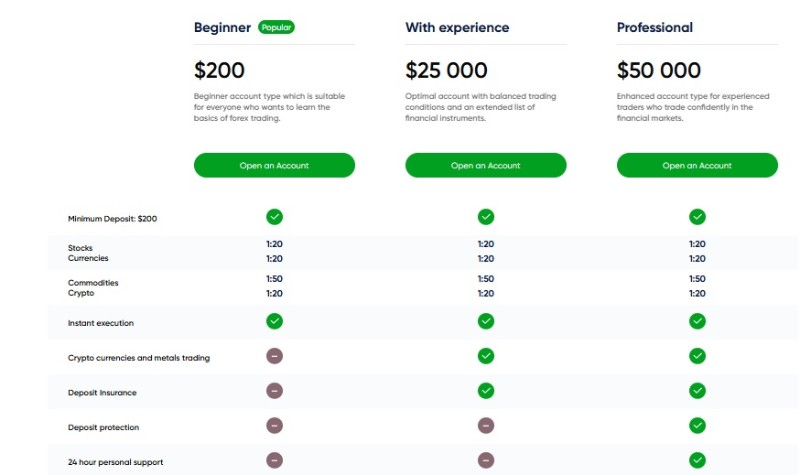Select the Professional plan heading
Screen dimensions: 800x475
click(655, 28)
